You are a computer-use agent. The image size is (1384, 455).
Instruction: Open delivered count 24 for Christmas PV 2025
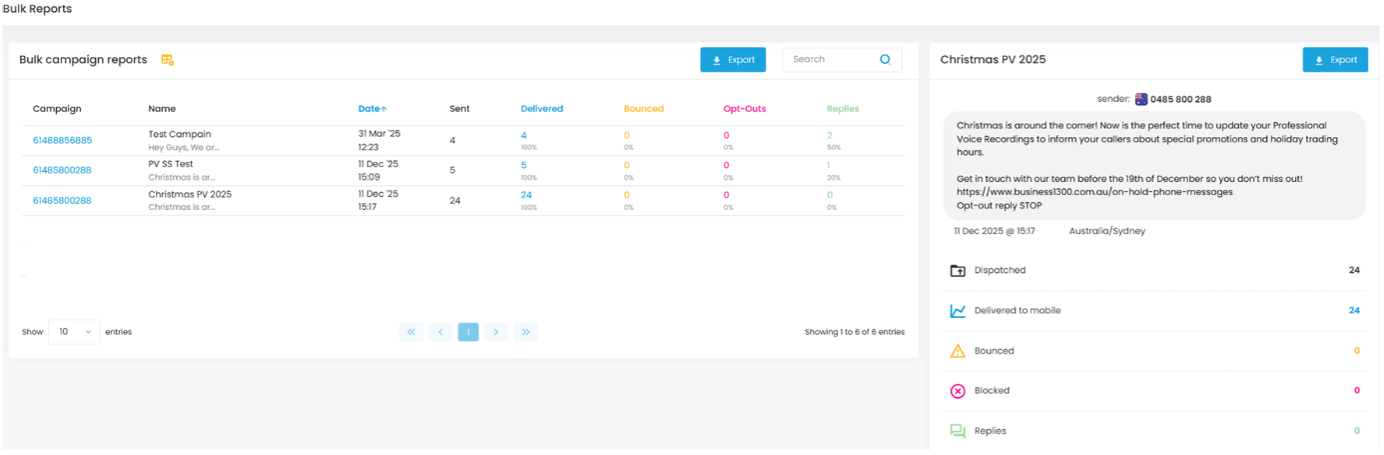(526, 195)
